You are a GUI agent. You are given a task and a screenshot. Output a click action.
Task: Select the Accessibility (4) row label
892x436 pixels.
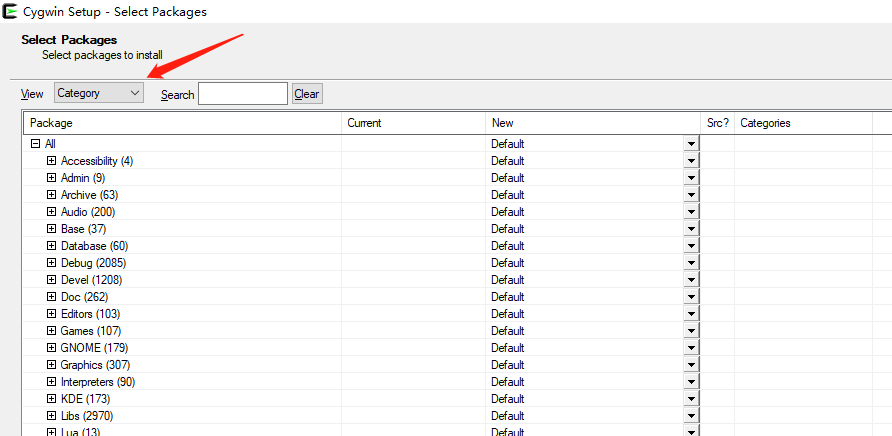pyautogui.click(x=97, y=161)
